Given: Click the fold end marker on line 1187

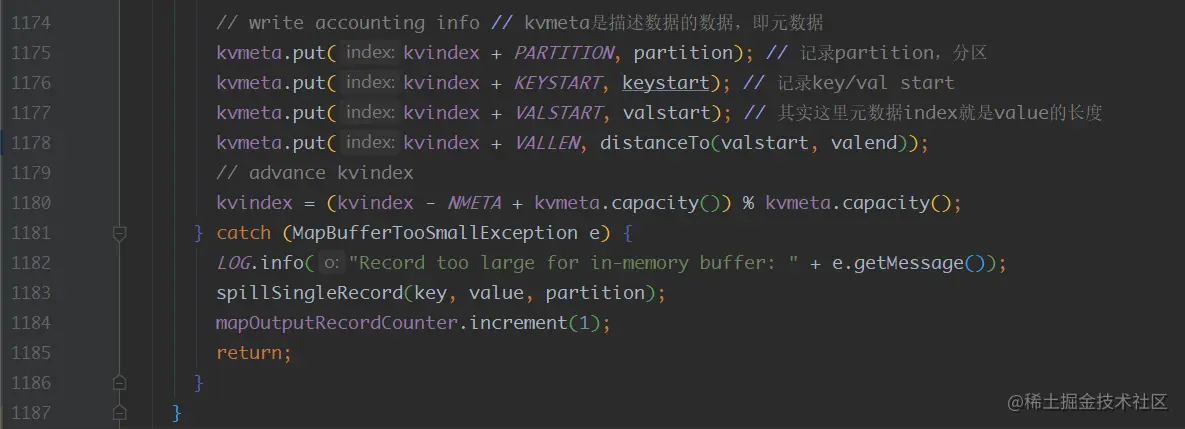Looking at the screenshot, I should (x=119, y=413).
